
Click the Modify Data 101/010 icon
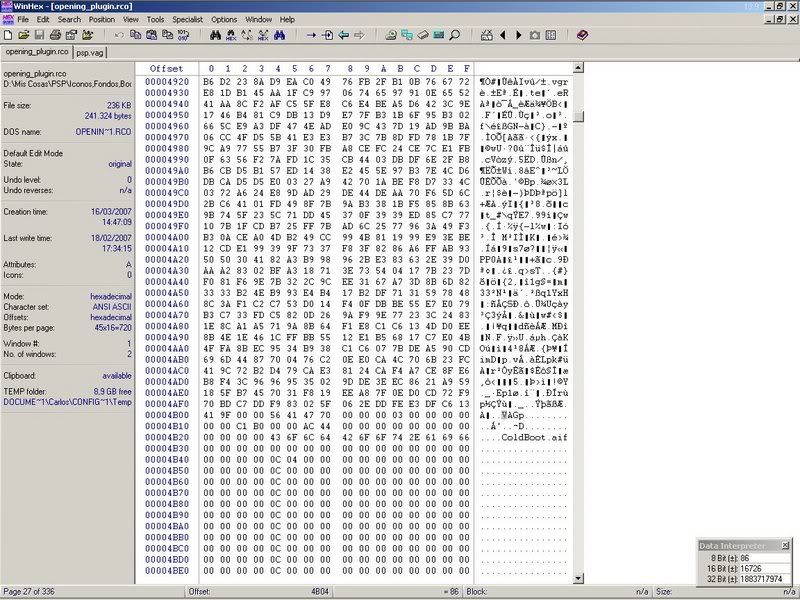pos(183,35)
